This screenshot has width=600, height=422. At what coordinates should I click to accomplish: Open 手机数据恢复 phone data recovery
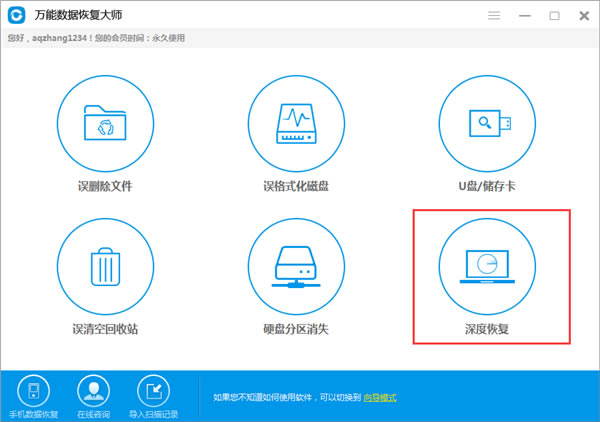tap(34, 391)
